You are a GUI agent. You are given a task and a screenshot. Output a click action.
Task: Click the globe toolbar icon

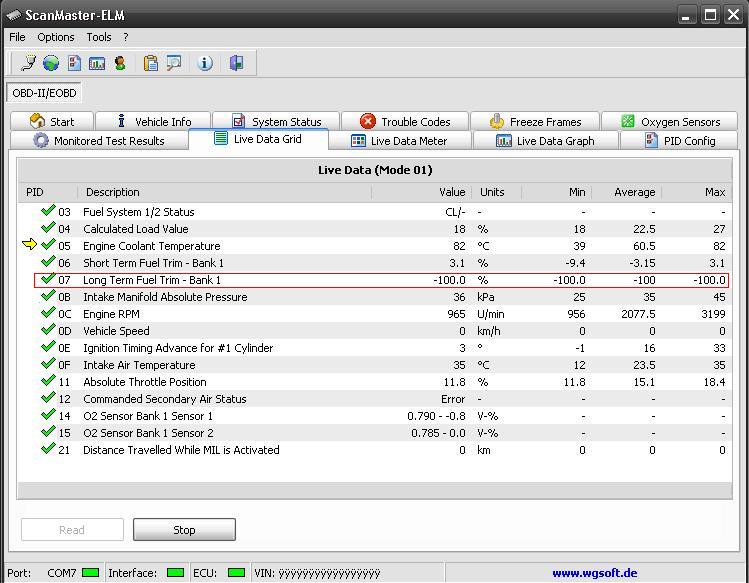pos(51,63)
